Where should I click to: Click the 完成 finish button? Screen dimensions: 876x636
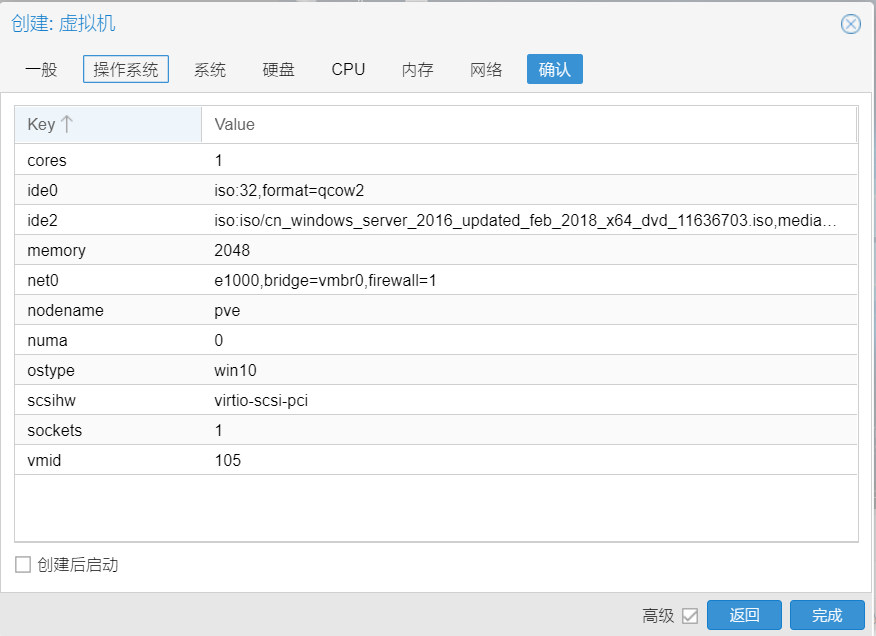[827, 615]
